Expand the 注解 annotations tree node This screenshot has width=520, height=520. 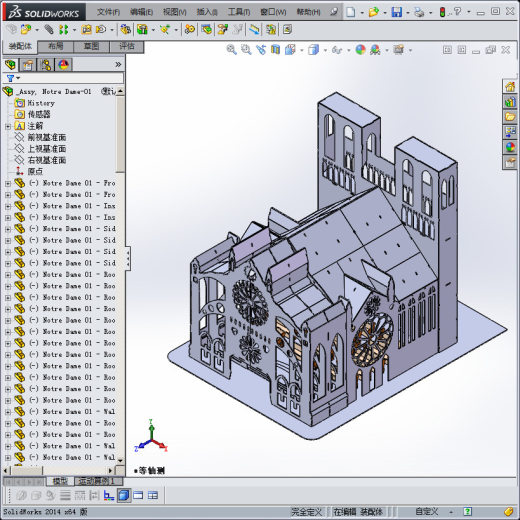coord(8,126)
